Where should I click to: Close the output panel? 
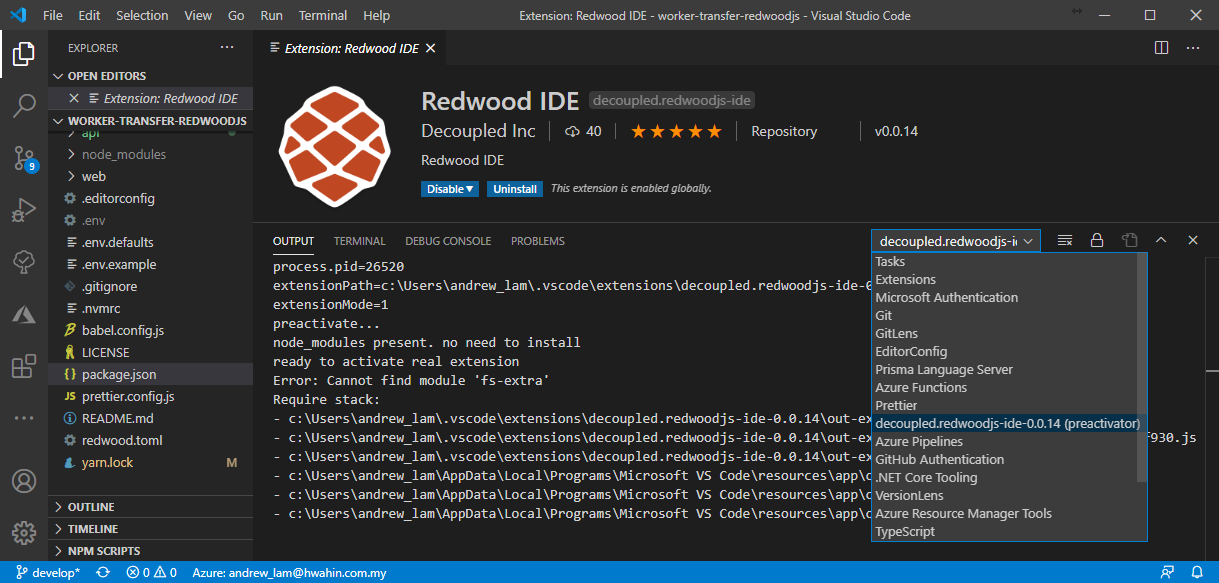1193,241
